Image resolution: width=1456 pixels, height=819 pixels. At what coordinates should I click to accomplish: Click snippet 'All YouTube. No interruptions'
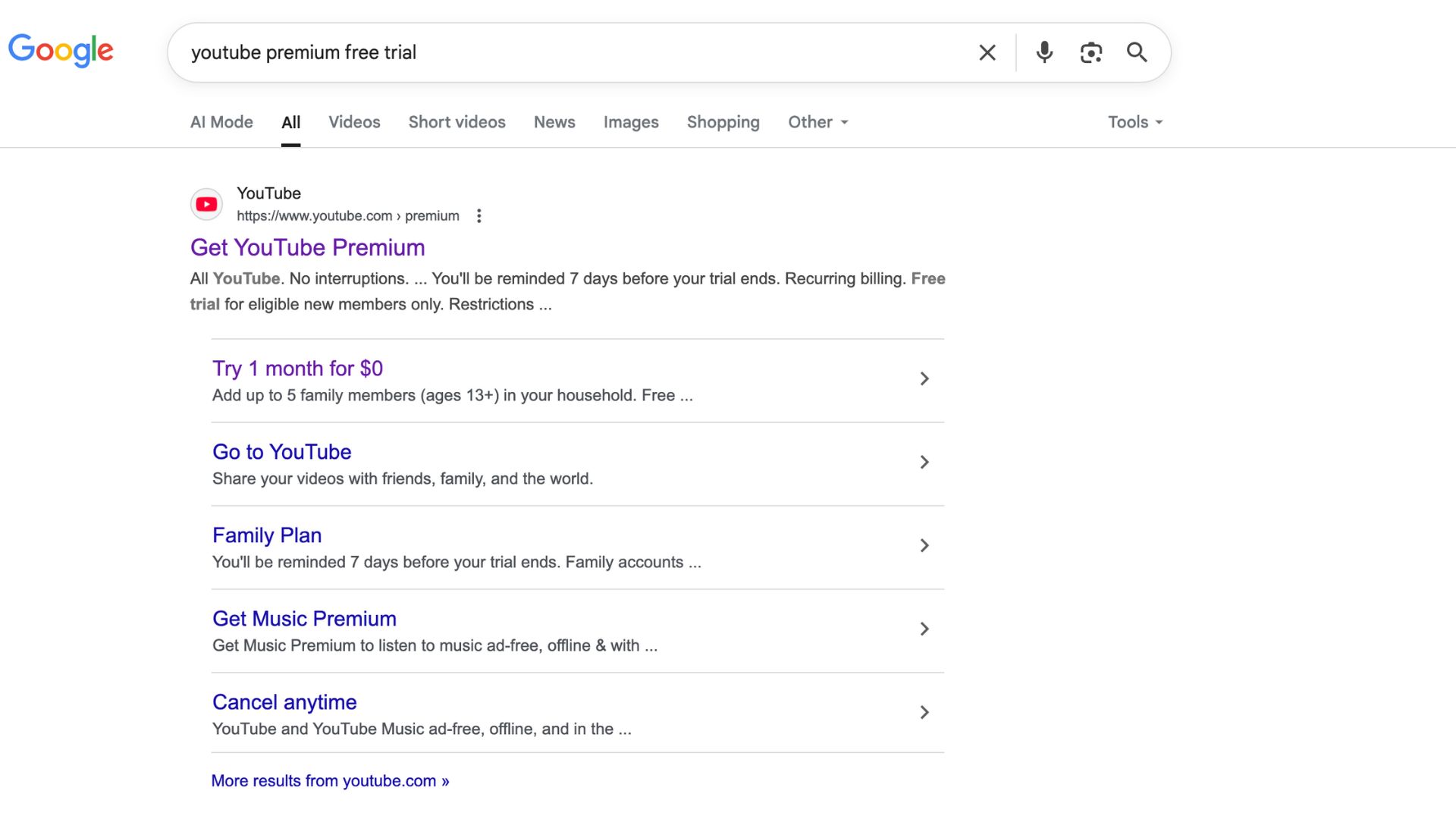567,291
